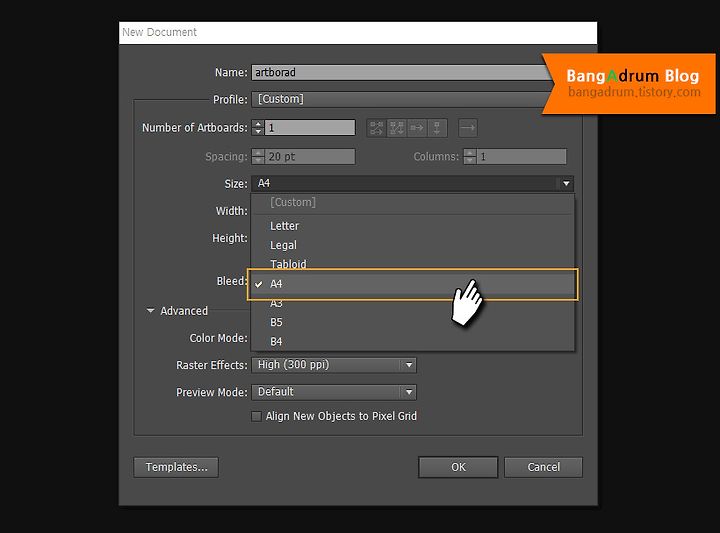Open the Raster Effects dropdown
This screenshot has width=720, height=533.
click(334, 365)
